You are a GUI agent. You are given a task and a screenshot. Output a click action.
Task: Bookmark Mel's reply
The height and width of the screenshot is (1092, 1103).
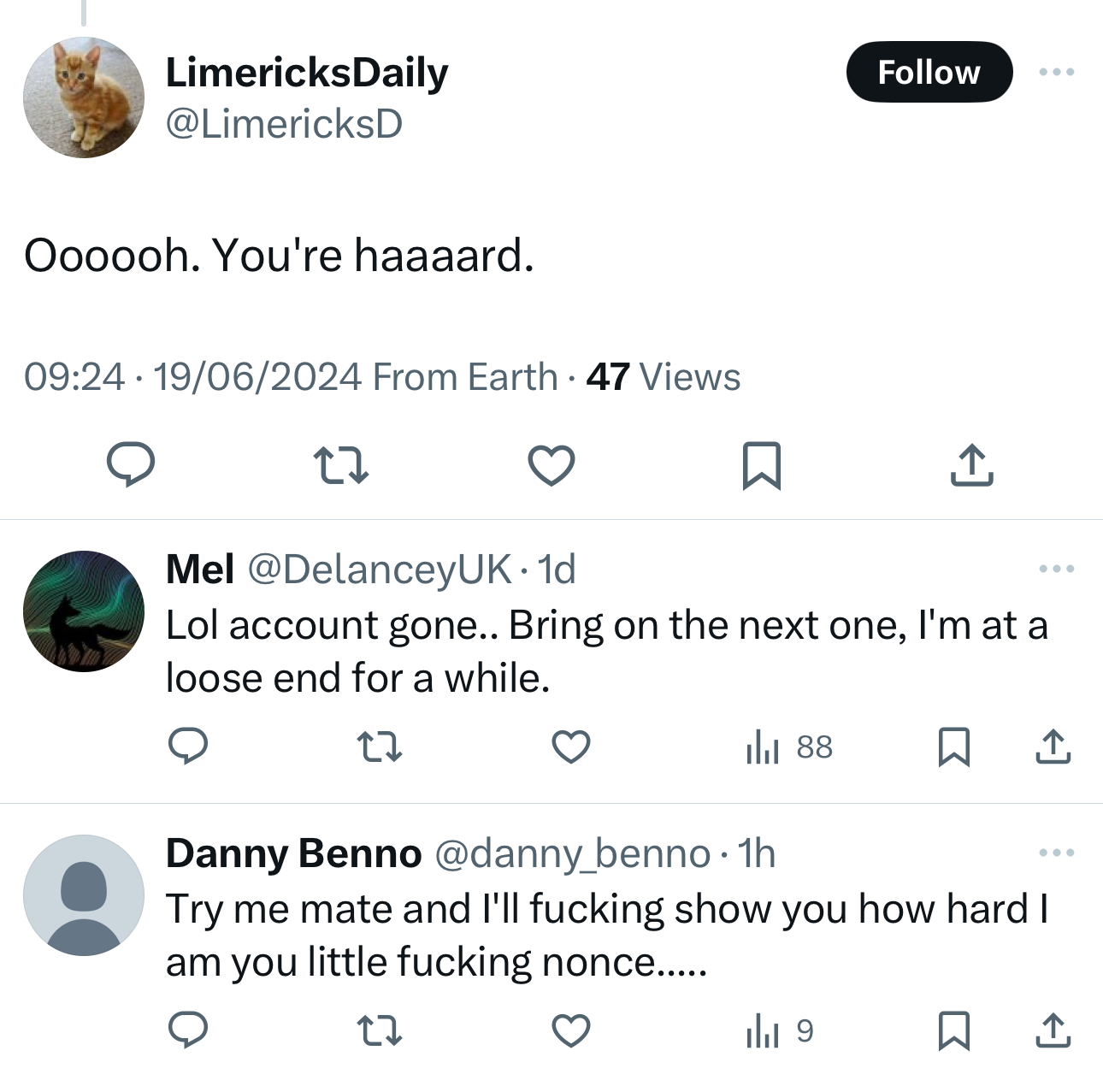[953, 747]
